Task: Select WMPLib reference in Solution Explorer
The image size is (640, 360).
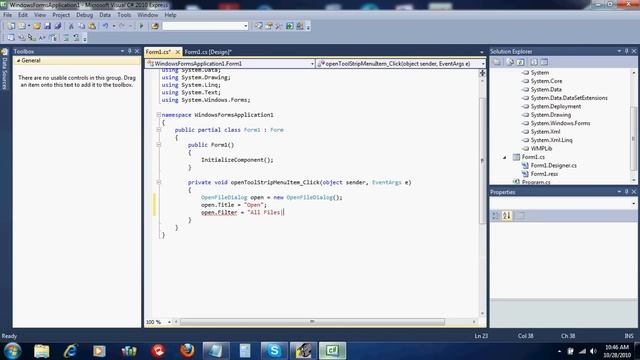Action: point(541,148)
